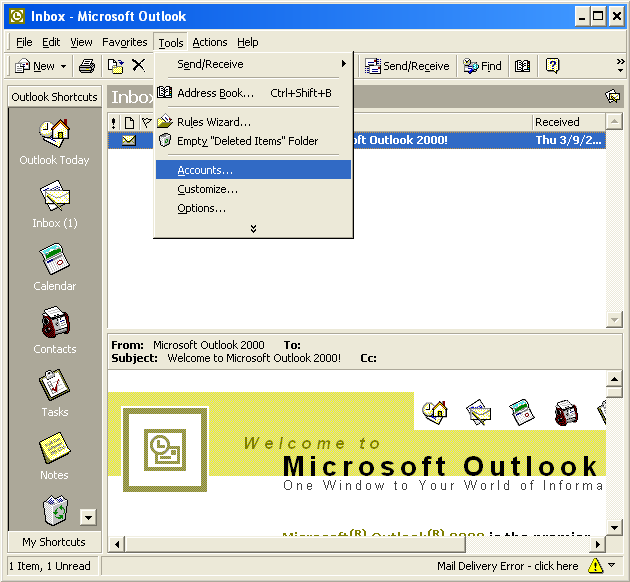Viewport: 630px width, 582px height.
Task: Click preview pane scroll down arrow
Action: (614, 528)
